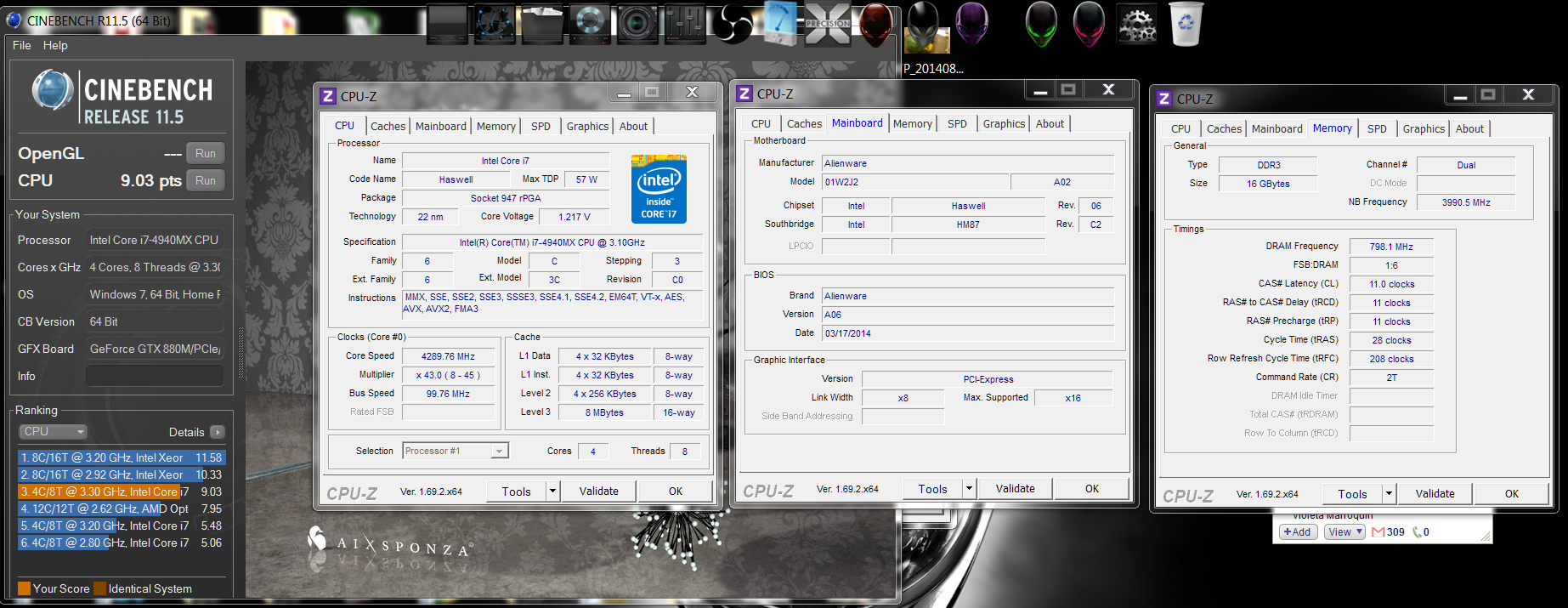
Task: Expand ranking Details arrow
Action: (x=218, y=432)
